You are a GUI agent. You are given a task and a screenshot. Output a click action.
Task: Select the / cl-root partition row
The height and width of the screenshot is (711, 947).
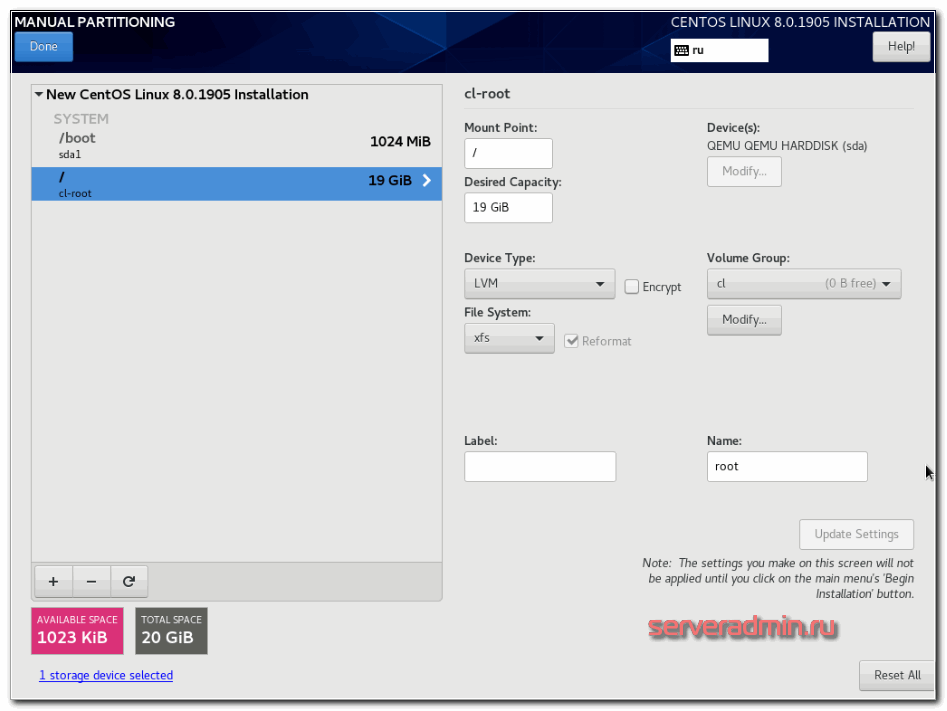tap(237, 184)
